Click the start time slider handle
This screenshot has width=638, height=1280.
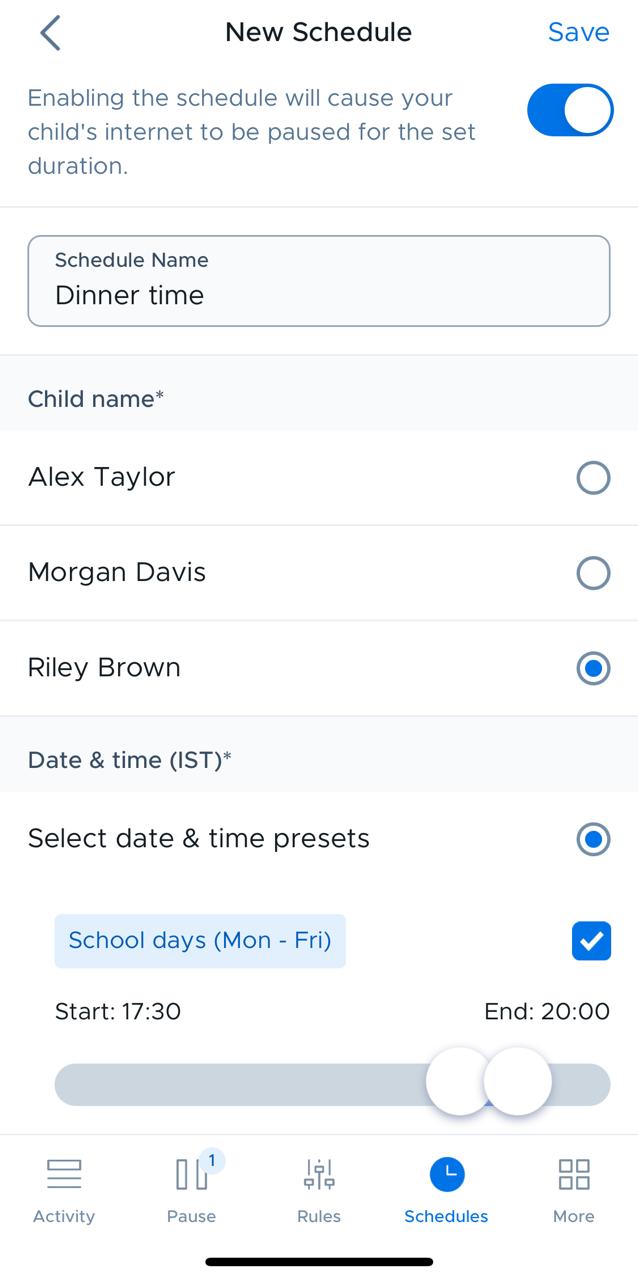(459, 1083)
